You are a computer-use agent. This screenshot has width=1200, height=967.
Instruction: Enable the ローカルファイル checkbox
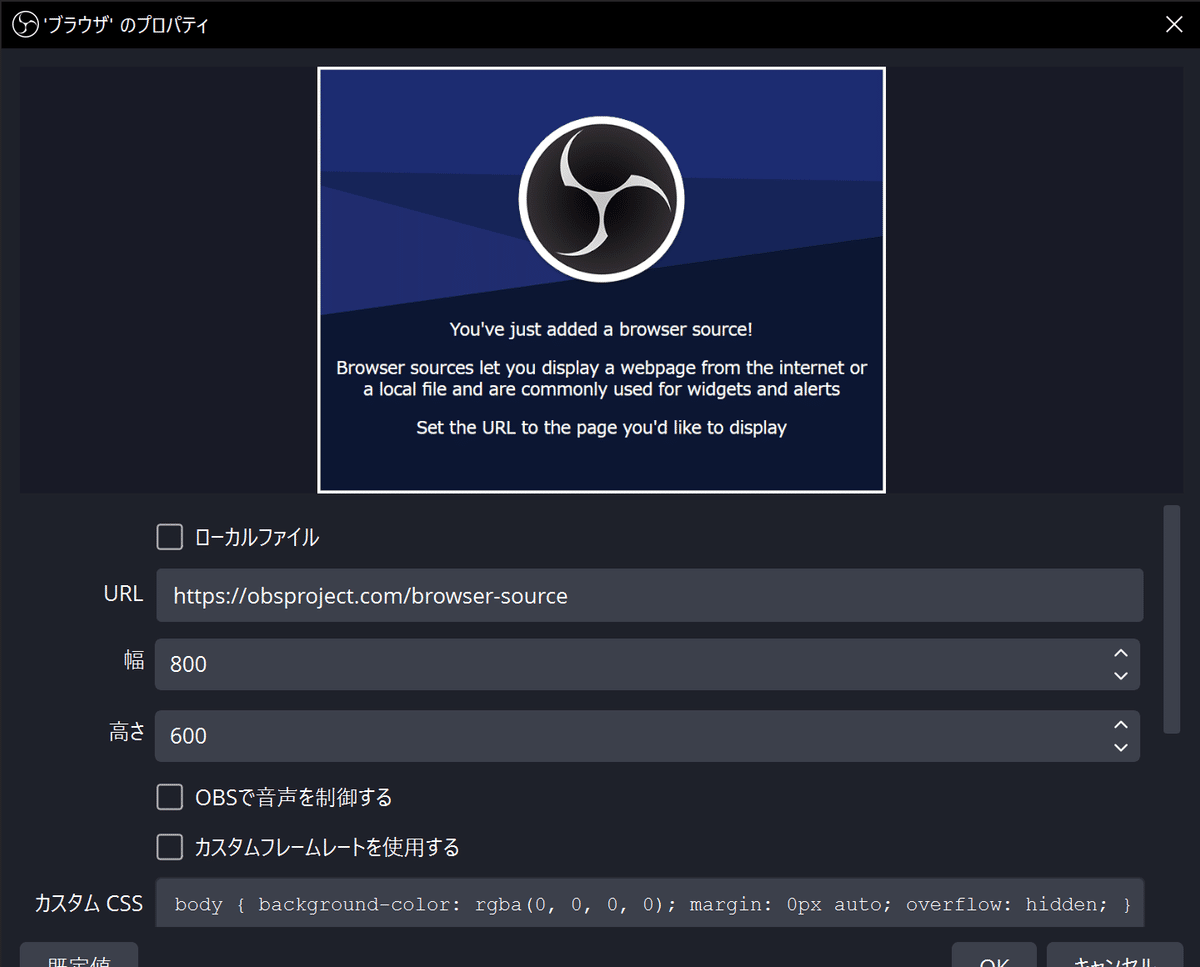[x=170, y=537]
